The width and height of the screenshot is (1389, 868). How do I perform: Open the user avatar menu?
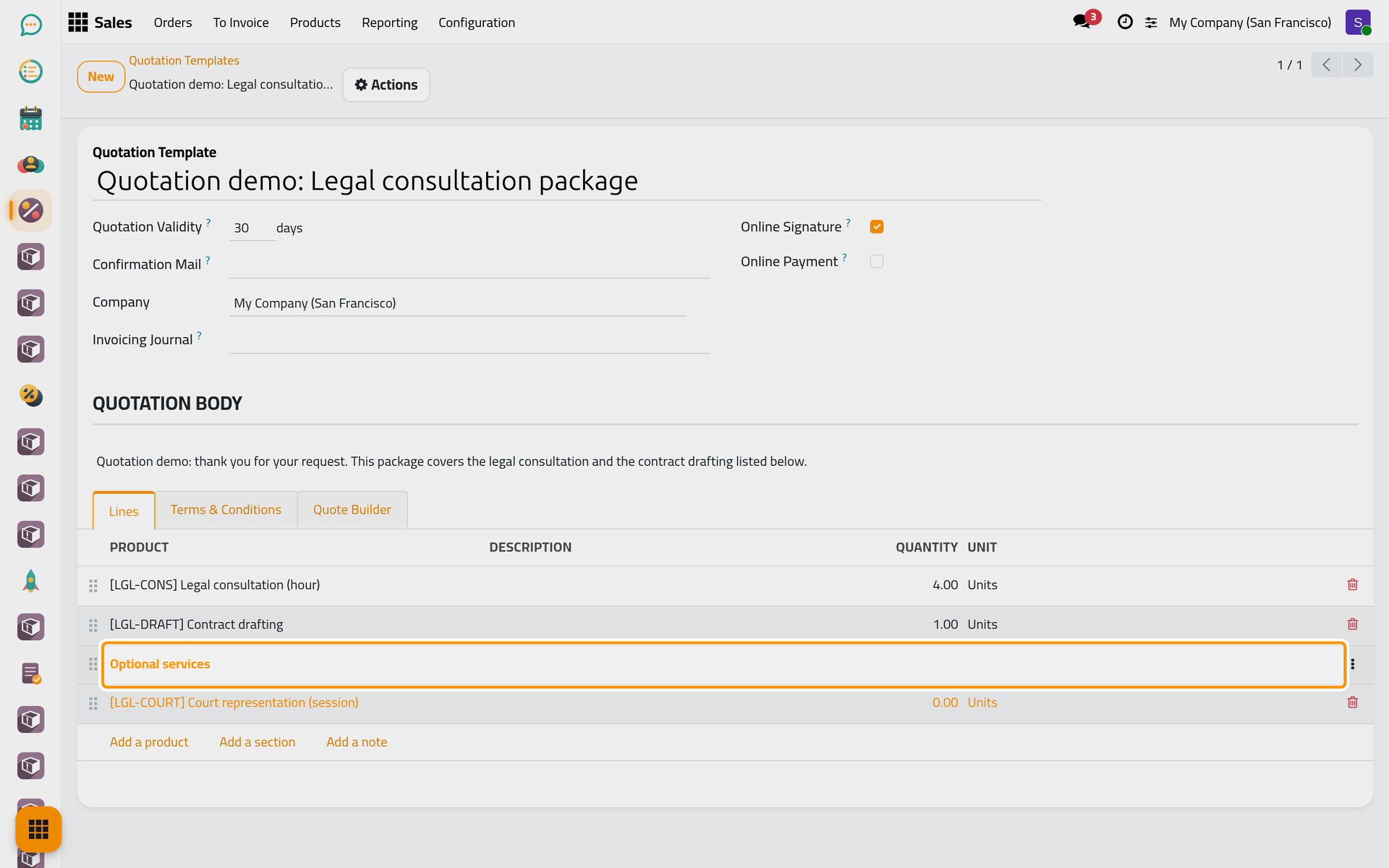[1358, 22]
